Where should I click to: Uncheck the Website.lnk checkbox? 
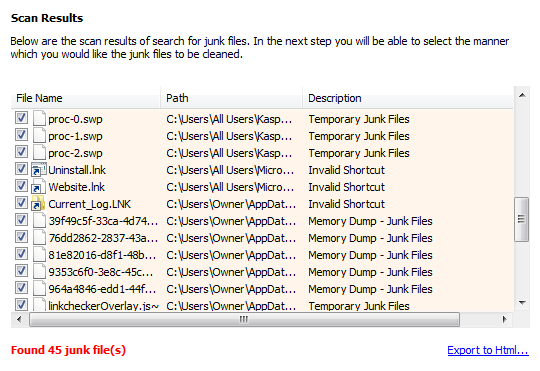(x=21, y=186)
